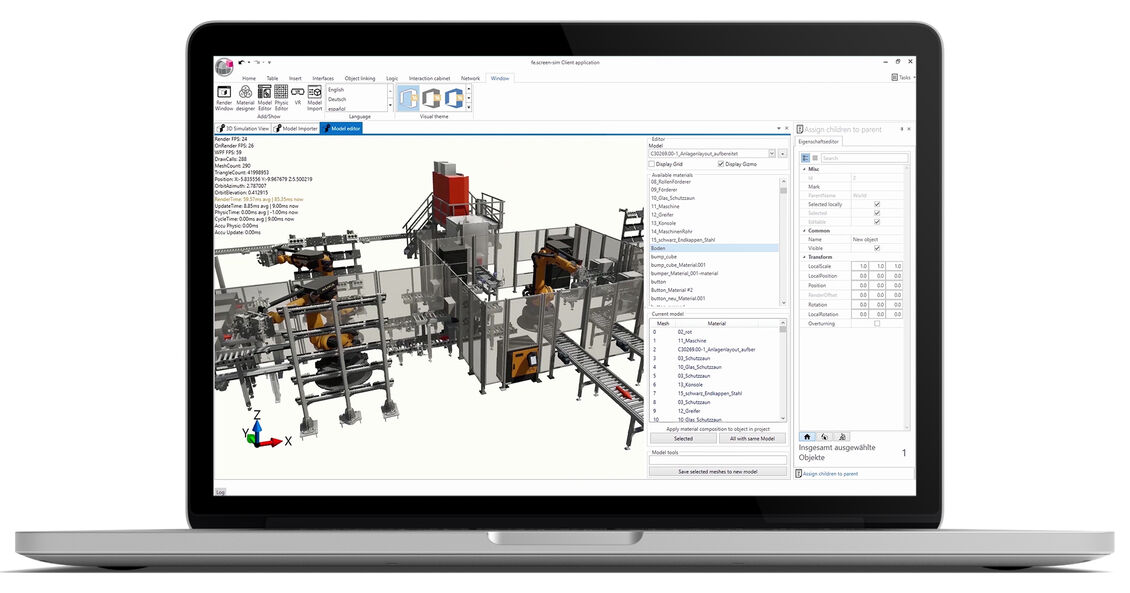Screen dimensions: 1130x593
Task: Open the Eigenschaftseditor tab
Action: 819,142
